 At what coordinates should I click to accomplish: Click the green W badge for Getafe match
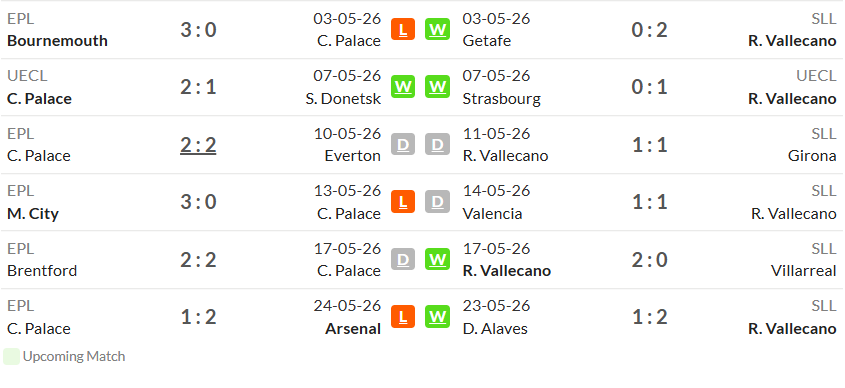tap(437, 29)
